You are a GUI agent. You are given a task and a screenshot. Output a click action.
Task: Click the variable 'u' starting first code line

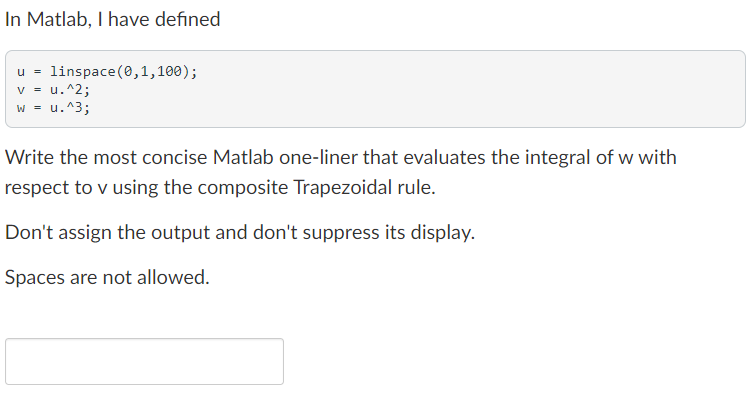point(21,72)
